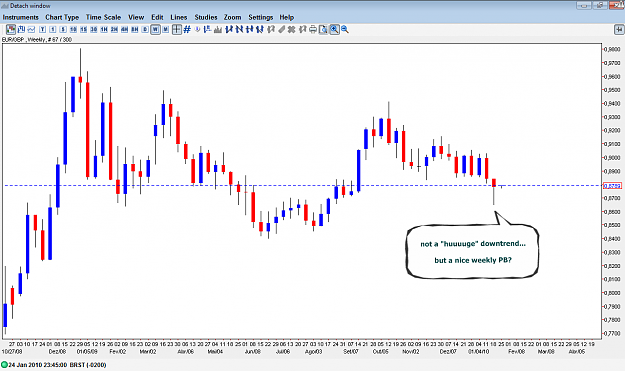The image size is (625, 371).
Task: Click the icon at toolbar's far right
Action: [619, 29]
